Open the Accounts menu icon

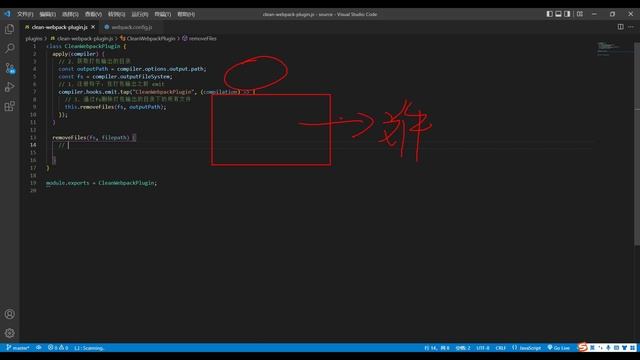pos(9,314)
